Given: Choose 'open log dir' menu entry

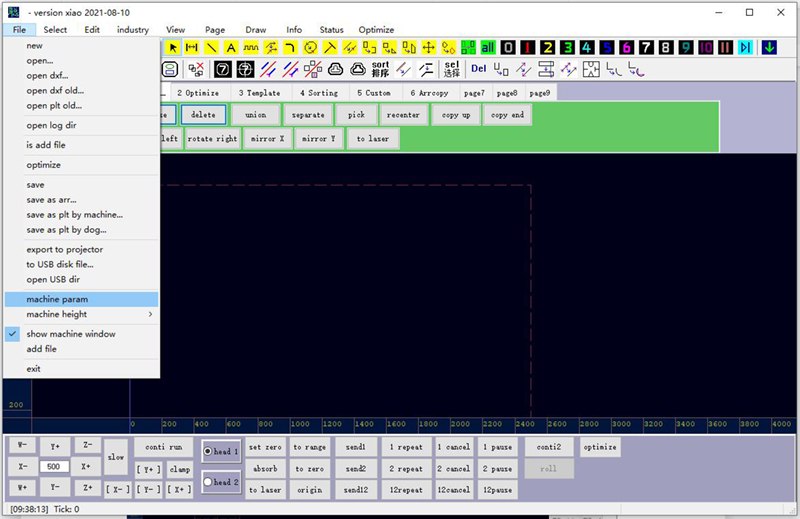Looking at the screenshot, I should (x=82, y=125).
